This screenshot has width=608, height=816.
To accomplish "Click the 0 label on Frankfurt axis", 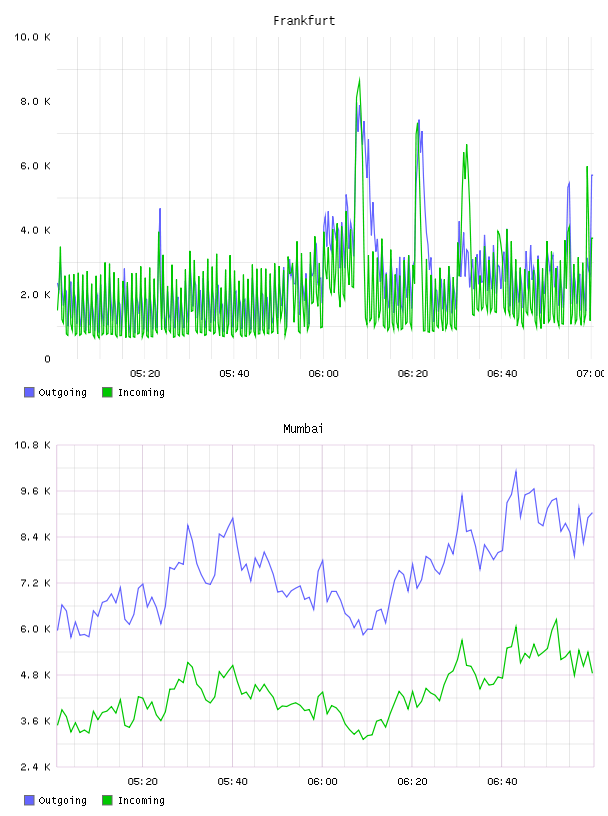I will coord(47,359).
